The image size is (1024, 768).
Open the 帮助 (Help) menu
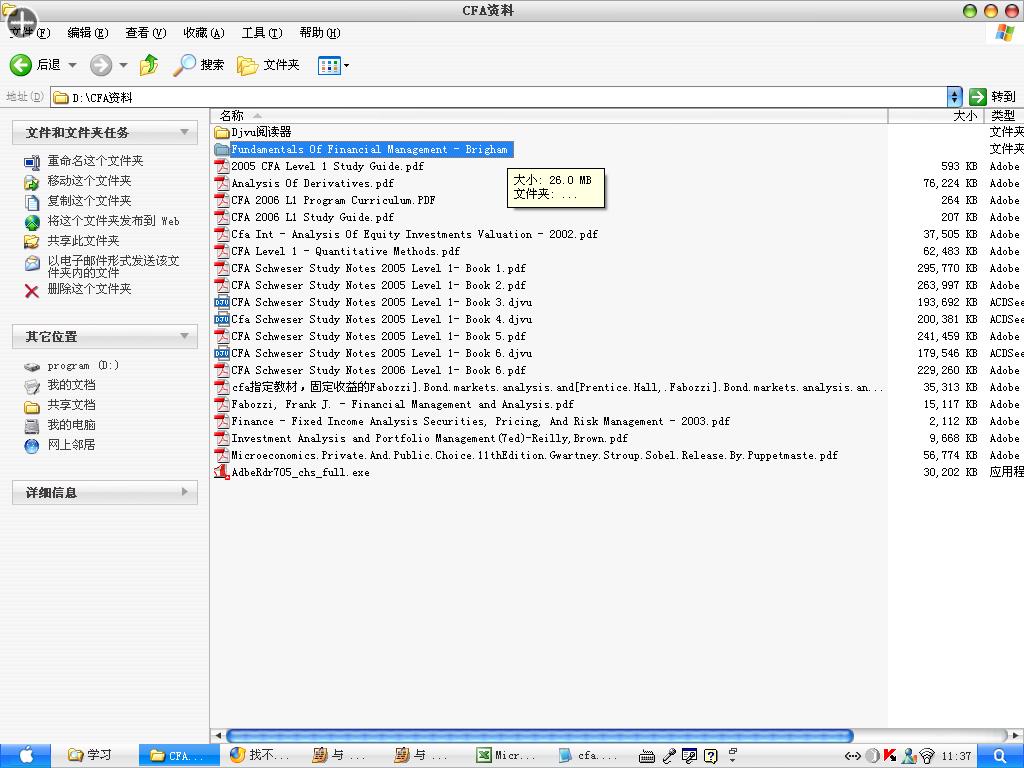click(320, 33)
